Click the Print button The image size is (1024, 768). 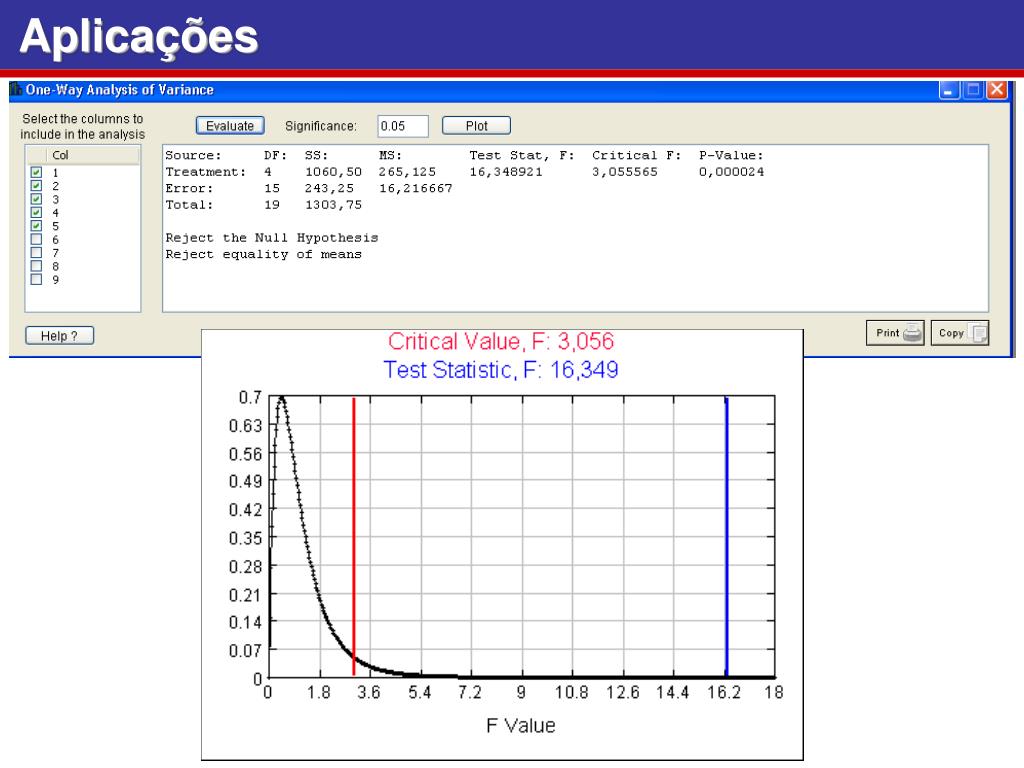click(x=895, y=333)
